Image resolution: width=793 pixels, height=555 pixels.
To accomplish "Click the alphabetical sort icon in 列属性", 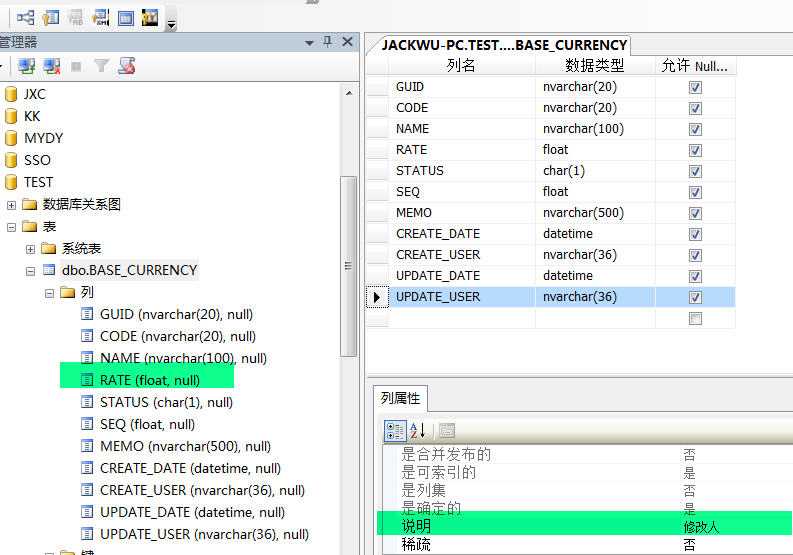I will tap(418, 431).
